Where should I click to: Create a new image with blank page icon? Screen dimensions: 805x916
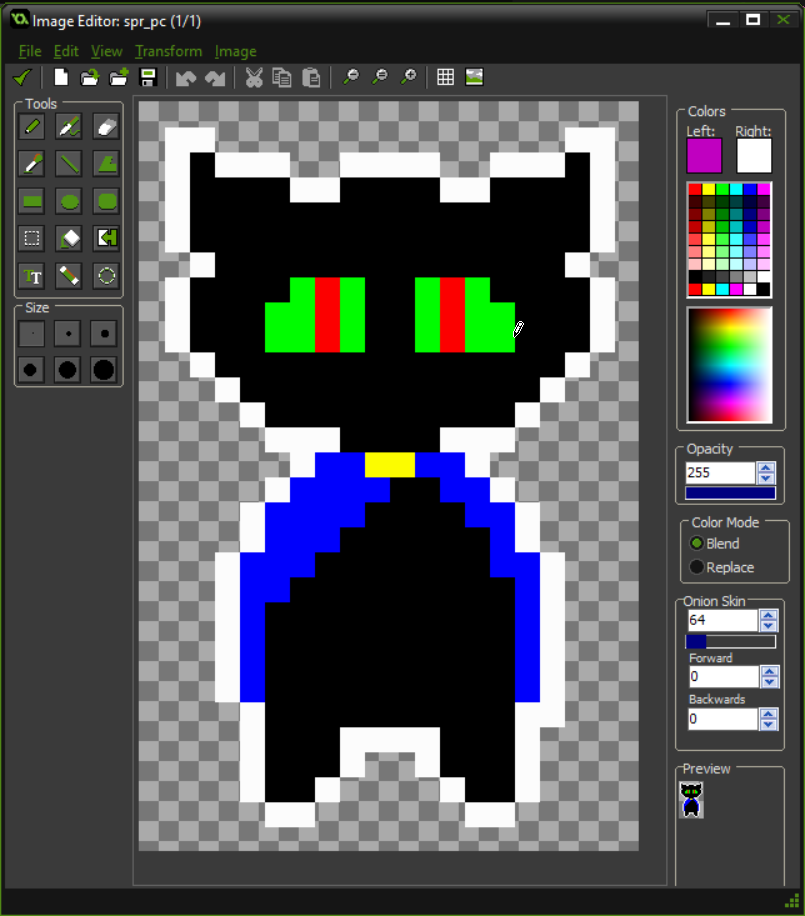coord(61,77)
